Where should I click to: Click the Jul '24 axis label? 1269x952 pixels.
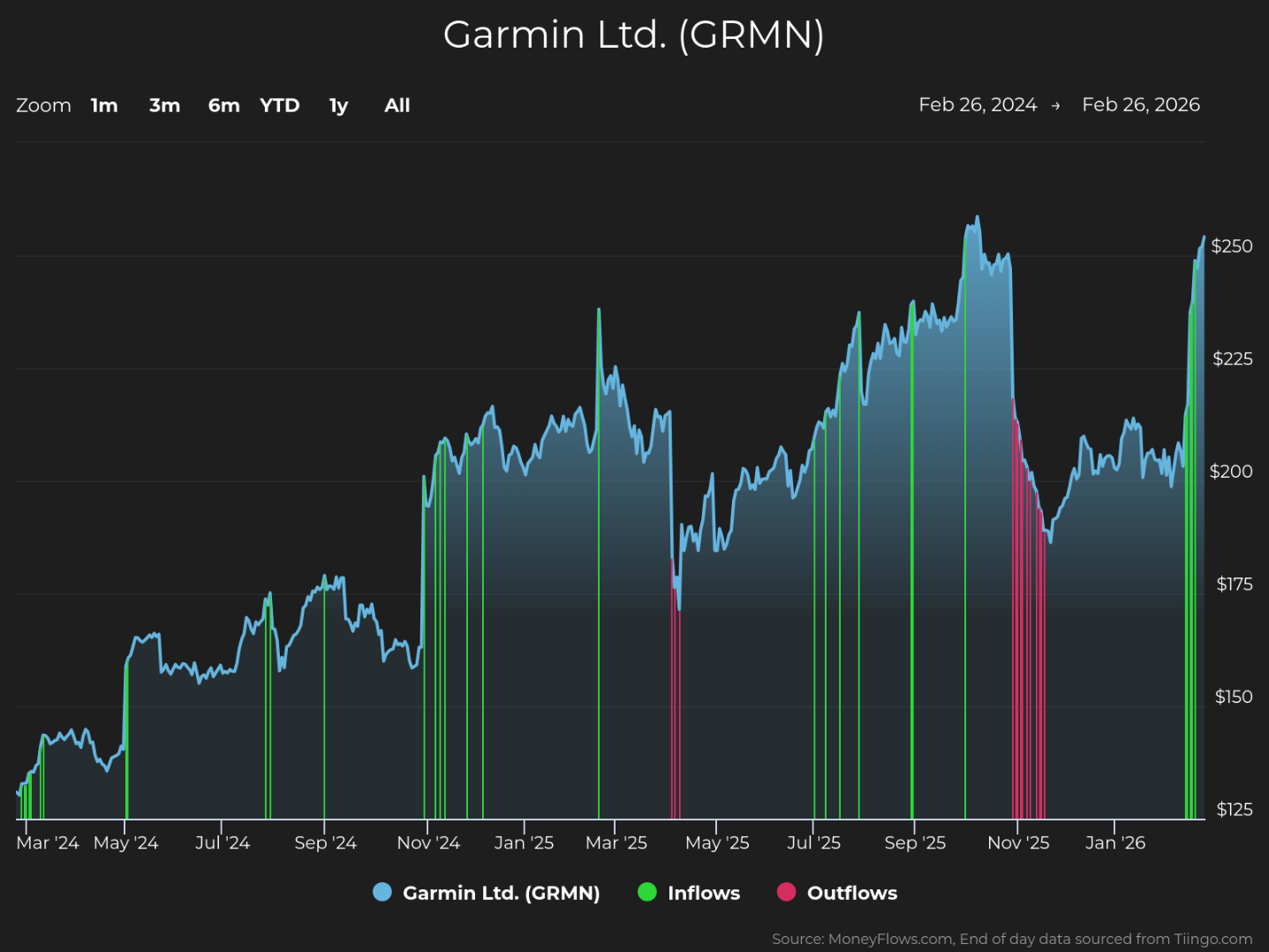223,842
